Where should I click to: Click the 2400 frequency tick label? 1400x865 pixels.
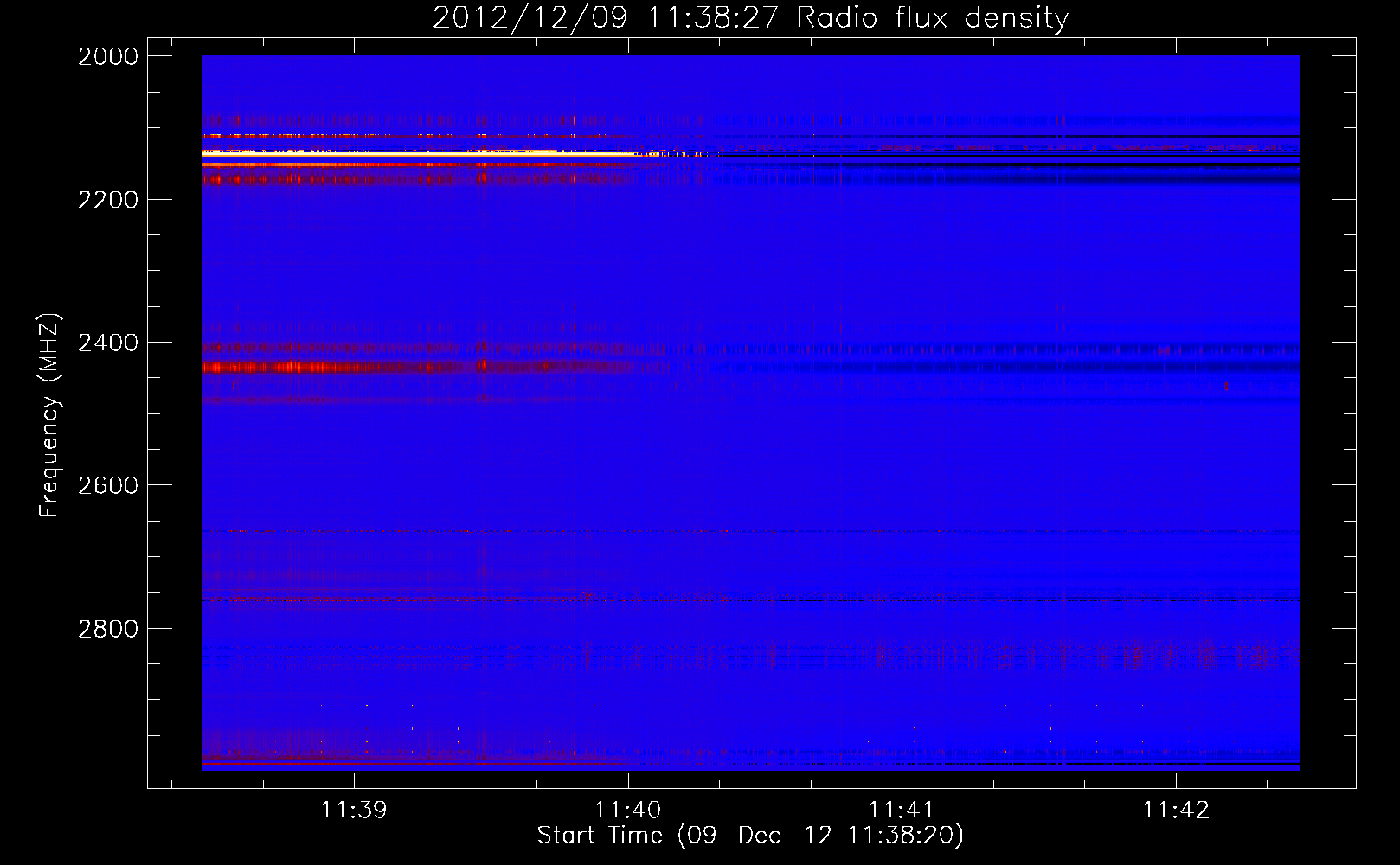108,343
